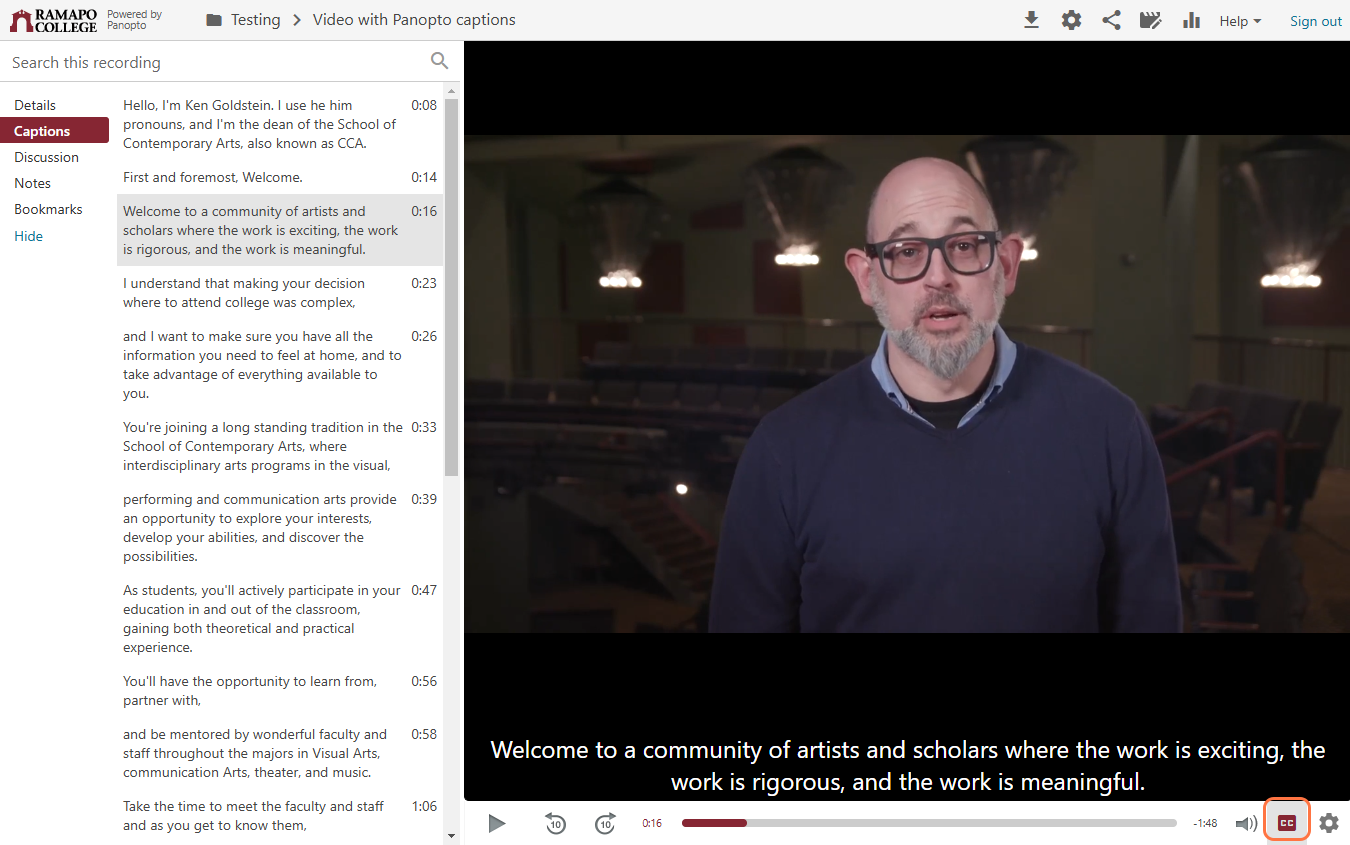Mute the volume speaker icon

pyautogui.click(x=1246, y=823)
